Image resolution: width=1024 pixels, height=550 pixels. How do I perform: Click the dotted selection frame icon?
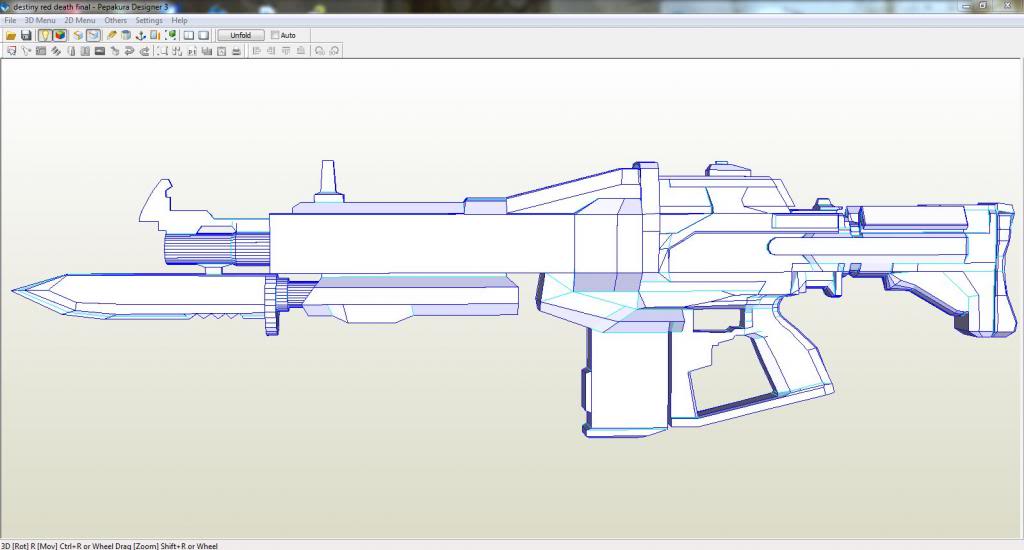[x=162, y=51]
